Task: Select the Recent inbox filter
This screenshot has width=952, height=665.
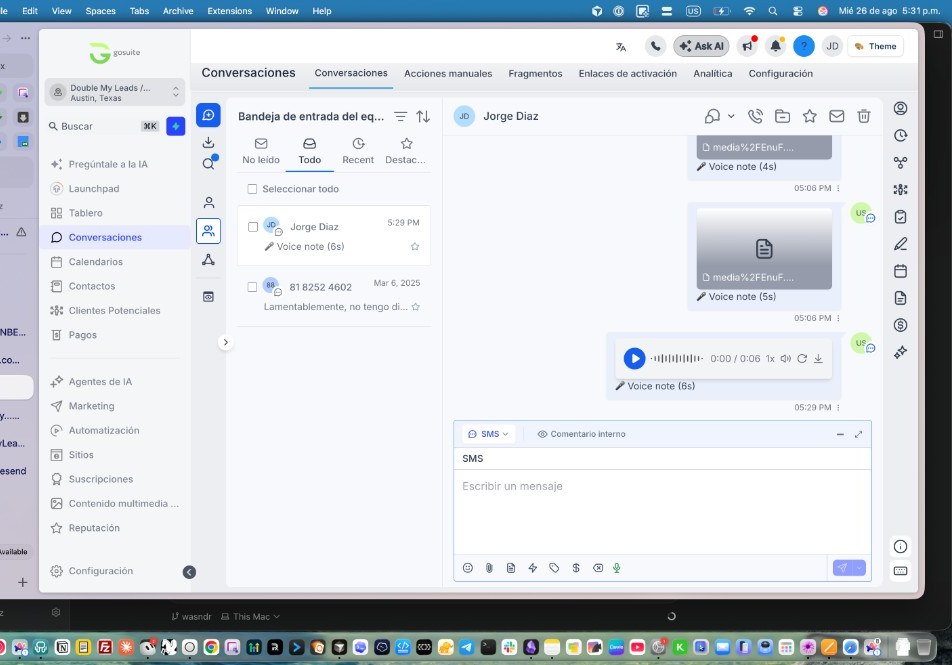Action: coord(358,151)
